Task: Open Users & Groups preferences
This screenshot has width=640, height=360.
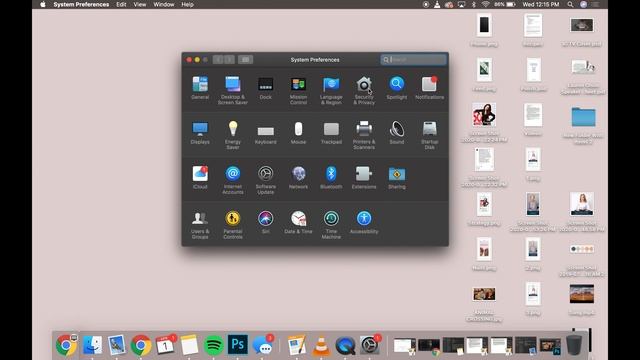Action: coord(200,224)
